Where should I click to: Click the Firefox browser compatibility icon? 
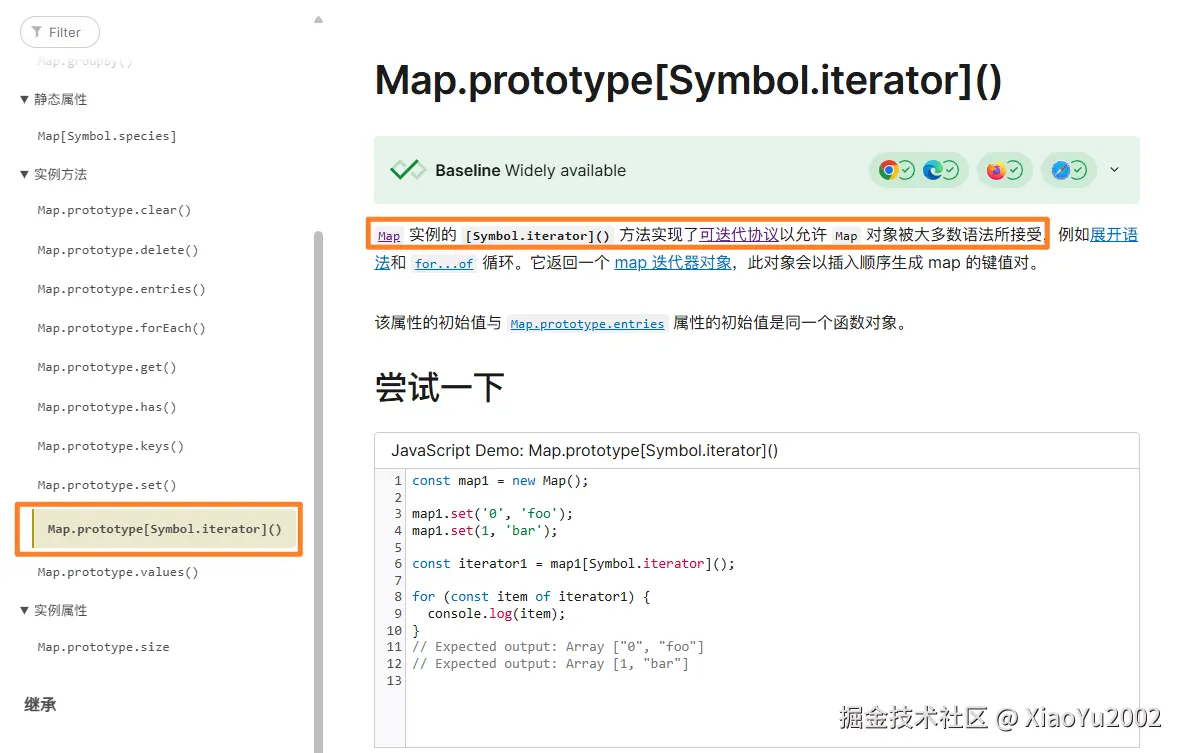pyautogui.click(x=996, y=171)
